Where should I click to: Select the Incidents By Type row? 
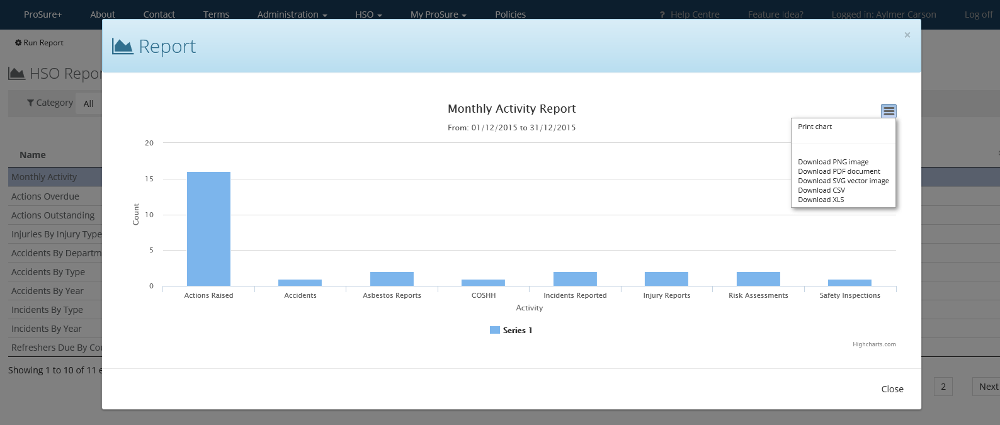(56, 310)
